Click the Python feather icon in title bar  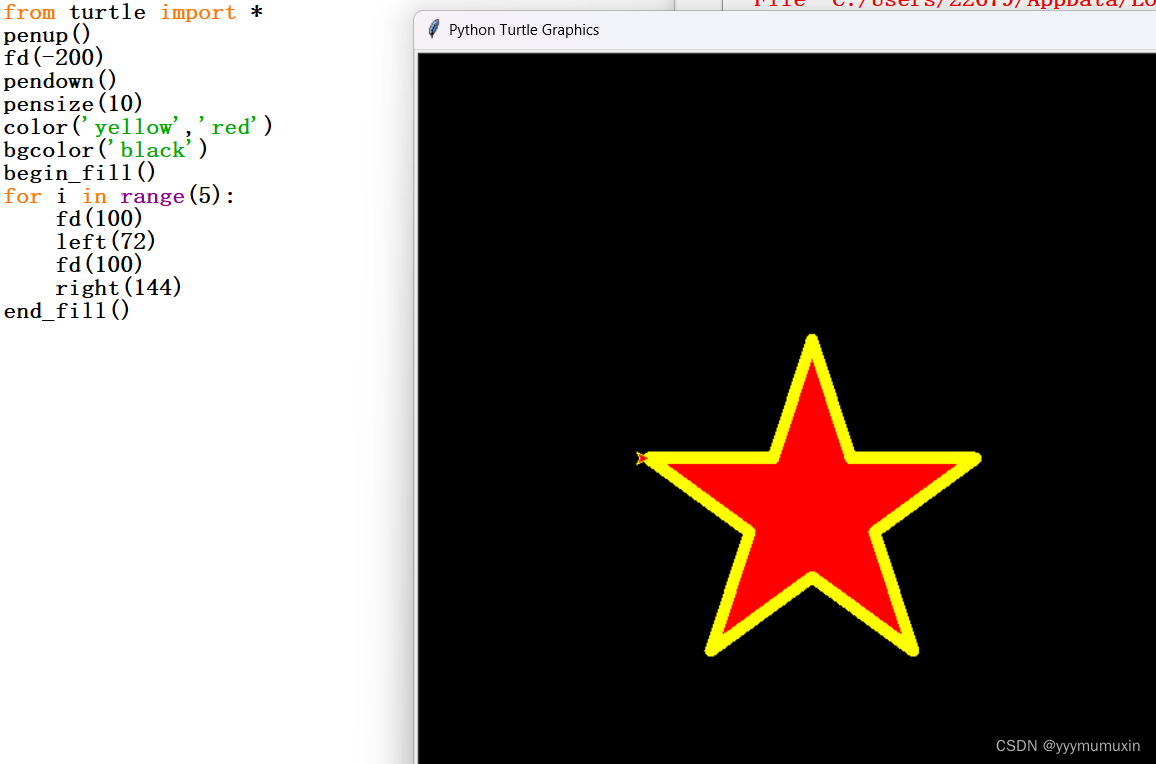click(433, 29)
